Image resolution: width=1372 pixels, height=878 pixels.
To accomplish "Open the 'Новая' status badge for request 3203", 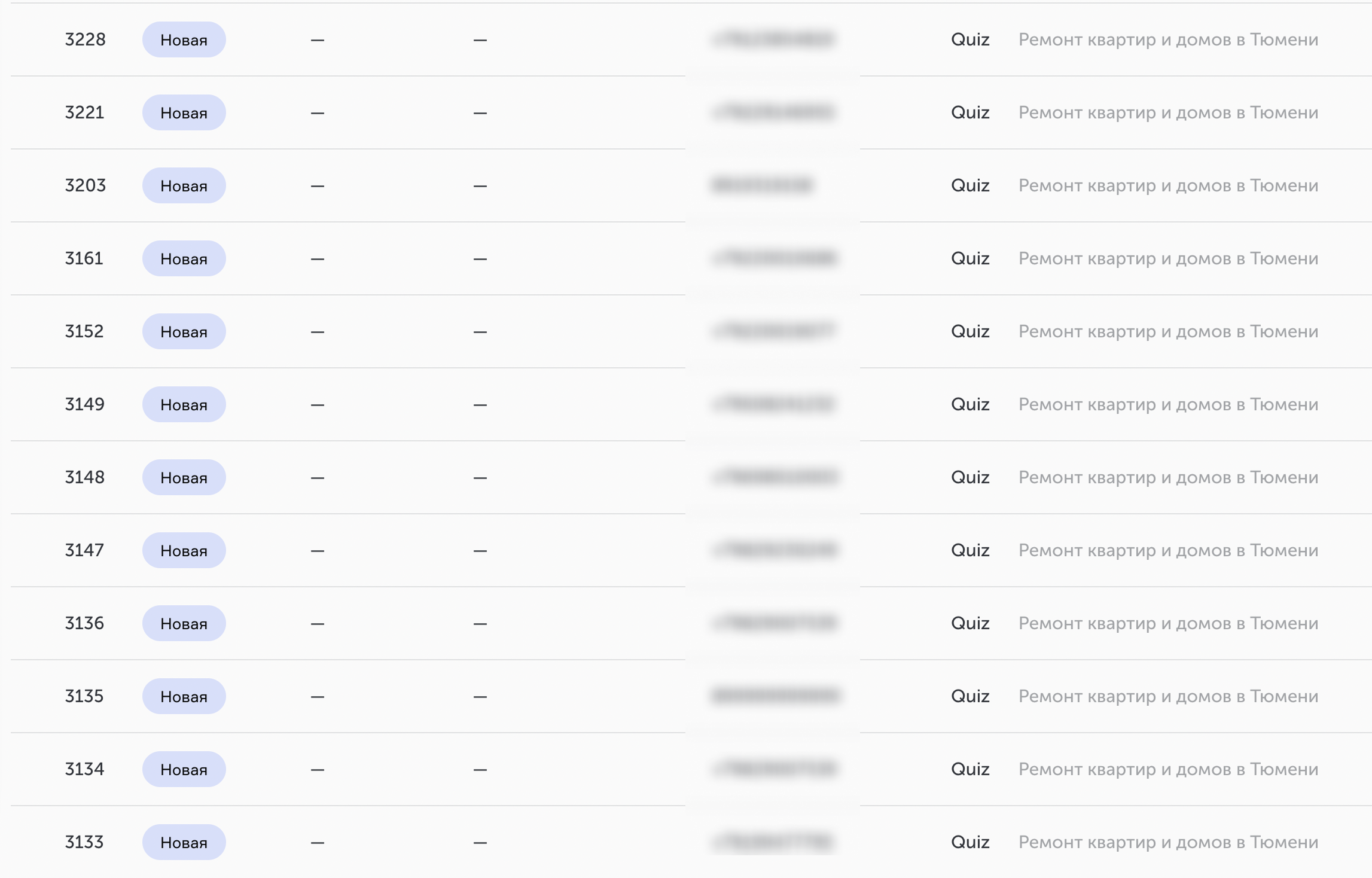I will 184,185.
